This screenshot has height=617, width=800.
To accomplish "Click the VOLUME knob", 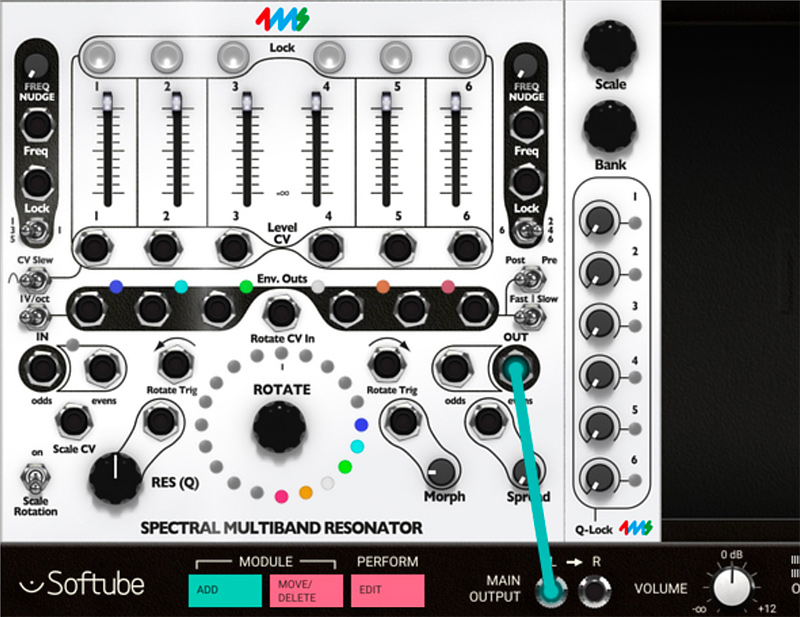I will tap(730, 587).
